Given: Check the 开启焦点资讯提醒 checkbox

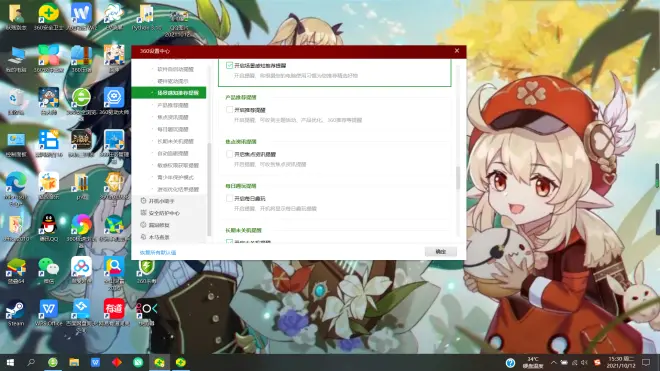Looking at the screenshot, I should 229,154.
